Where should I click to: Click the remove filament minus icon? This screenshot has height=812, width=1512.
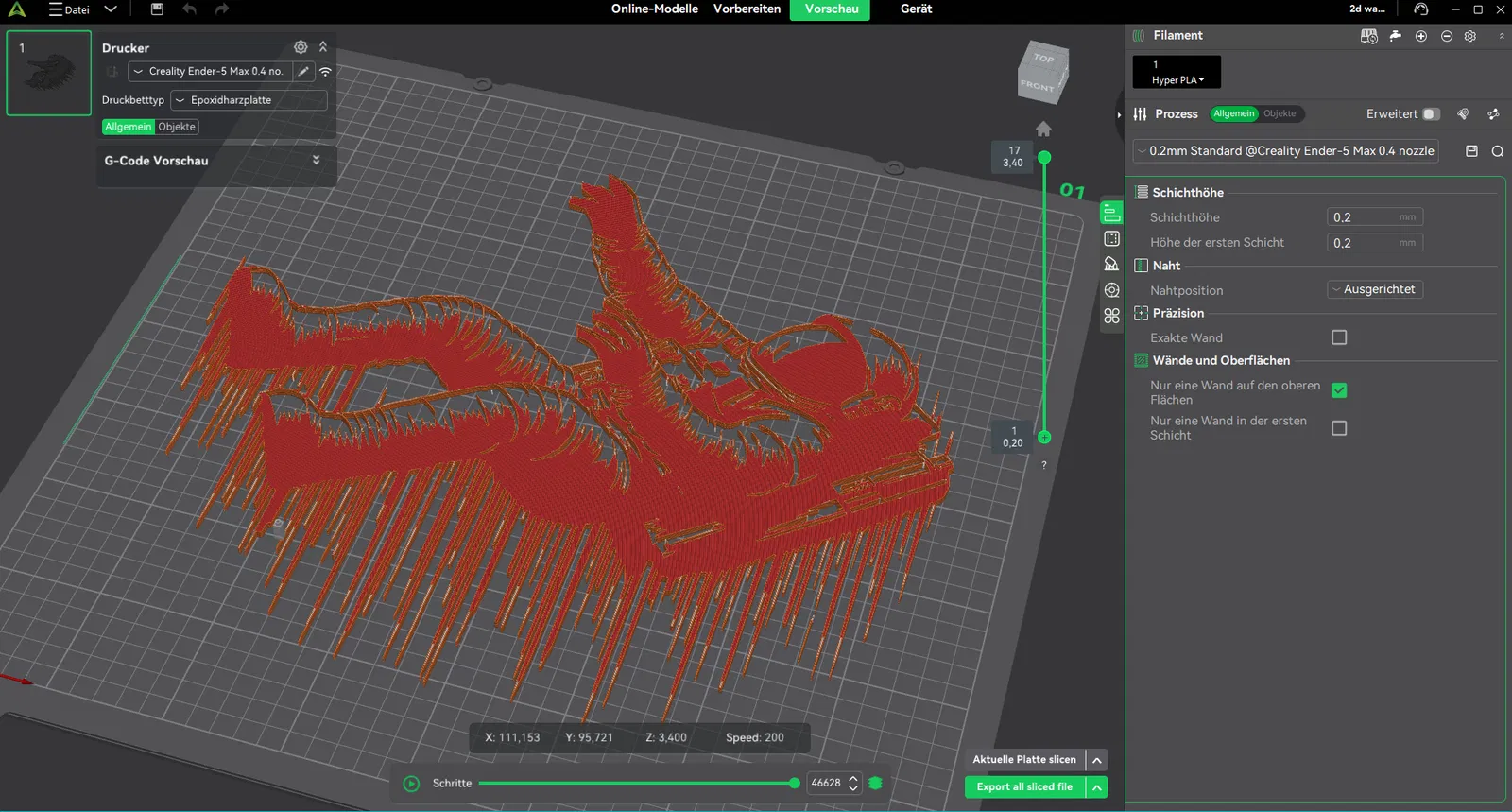(1446, 36)
